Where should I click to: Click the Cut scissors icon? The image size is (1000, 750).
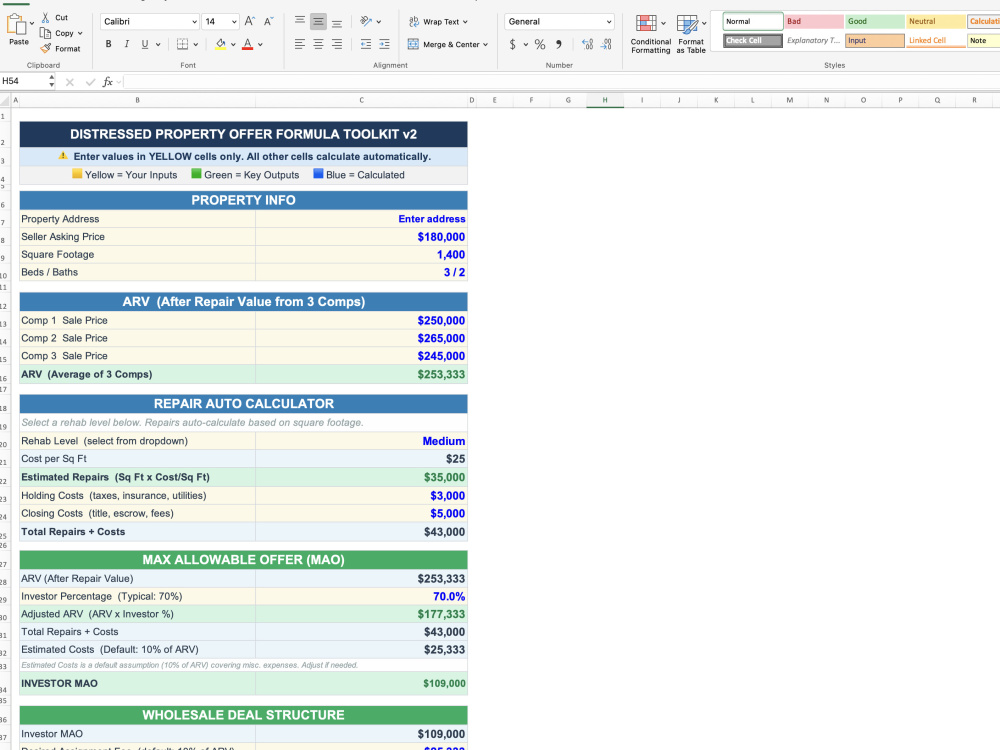[45, 18]
